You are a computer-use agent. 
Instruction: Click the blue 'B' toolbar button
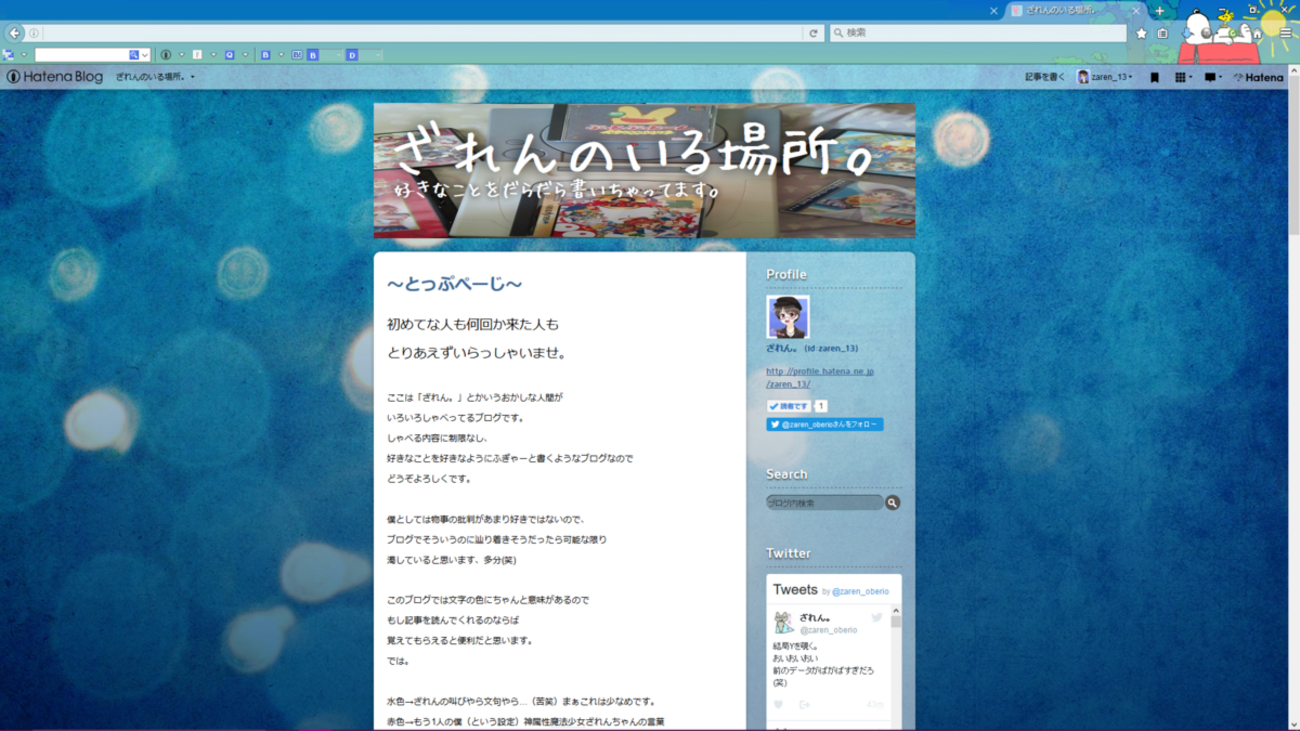click(x=313, y=55)
